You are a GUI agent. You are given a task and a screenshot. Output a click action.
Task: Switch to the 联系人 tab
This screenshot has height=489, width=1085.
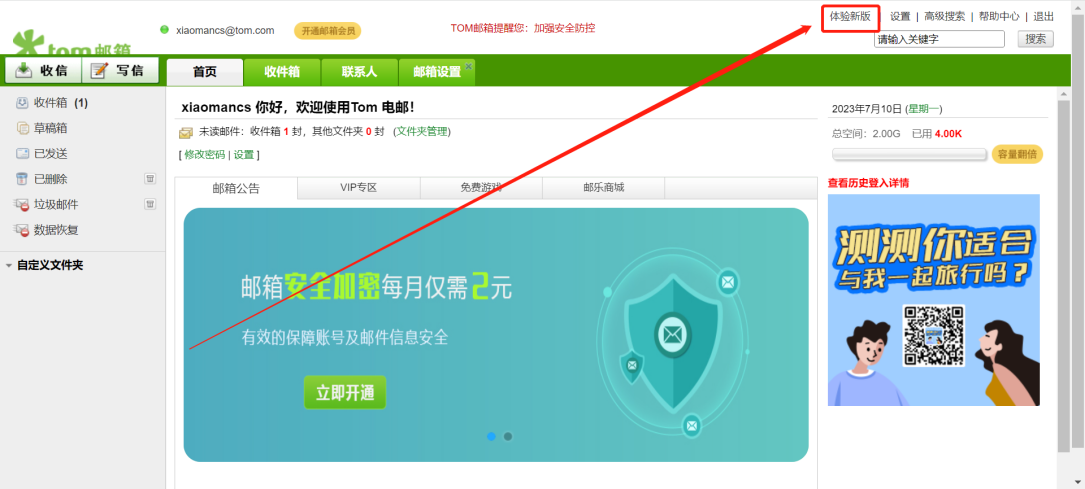[359, 72]
